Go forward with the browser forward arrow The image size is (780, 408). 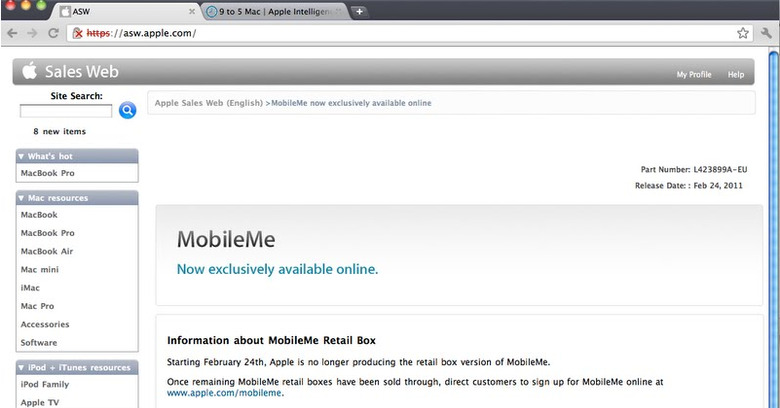click(x=32, y=33)
